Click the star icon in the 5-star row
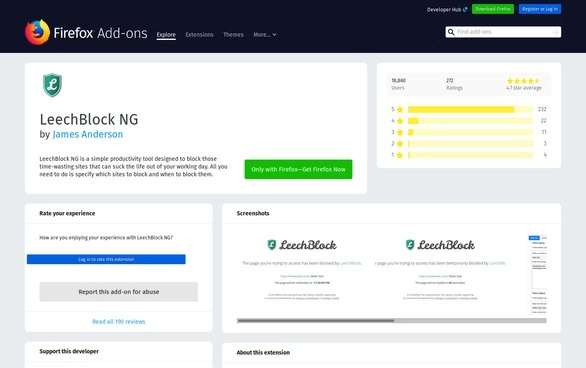This screenshot has width=586, height=368. click(400, 109)
